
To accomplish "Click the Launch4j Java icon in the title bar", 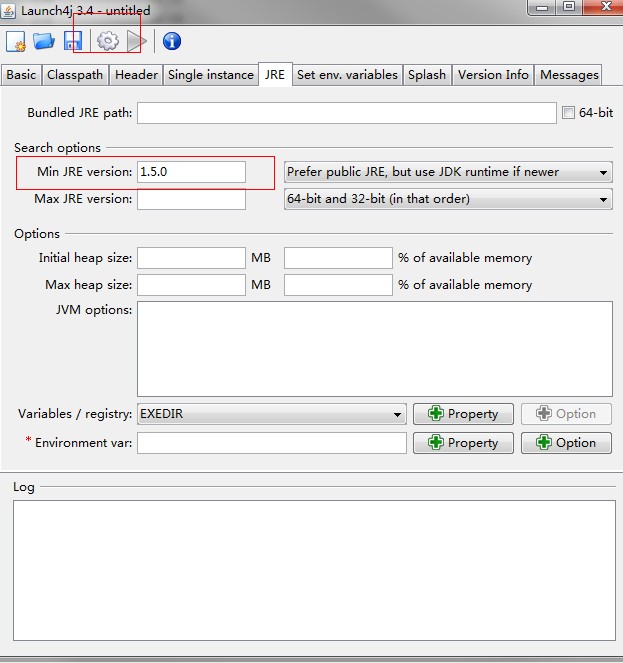I will tap(8, 10).
